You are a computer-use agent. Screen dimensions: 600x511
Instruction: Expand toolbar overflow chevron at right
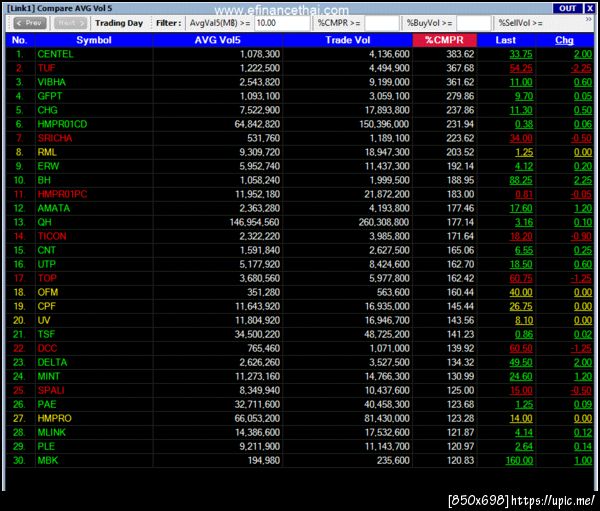(x=589, y=19)
